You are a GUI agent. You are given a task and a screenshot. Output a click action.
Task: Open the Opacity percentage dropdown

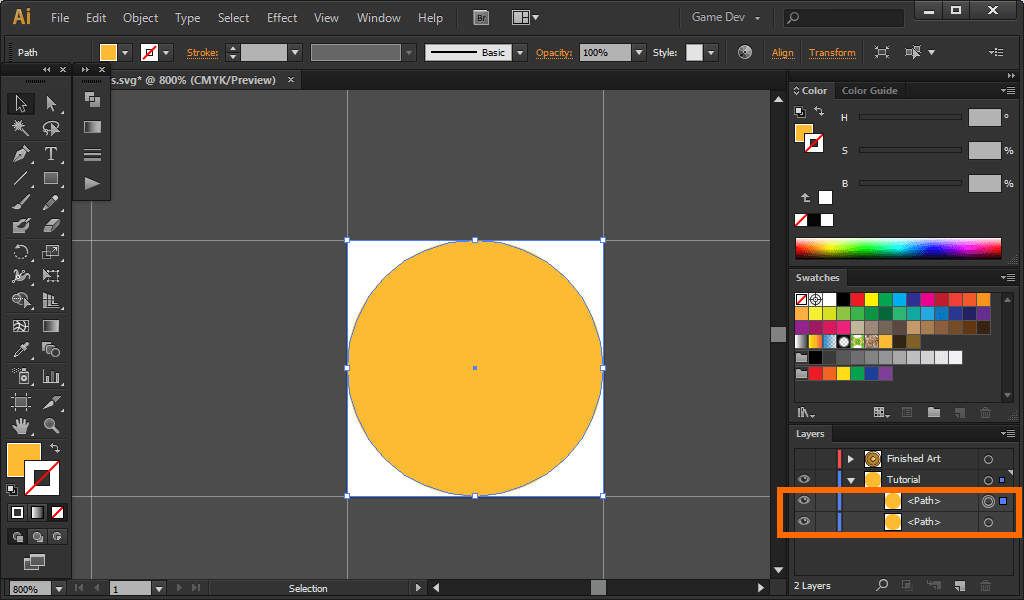[639, 52]
